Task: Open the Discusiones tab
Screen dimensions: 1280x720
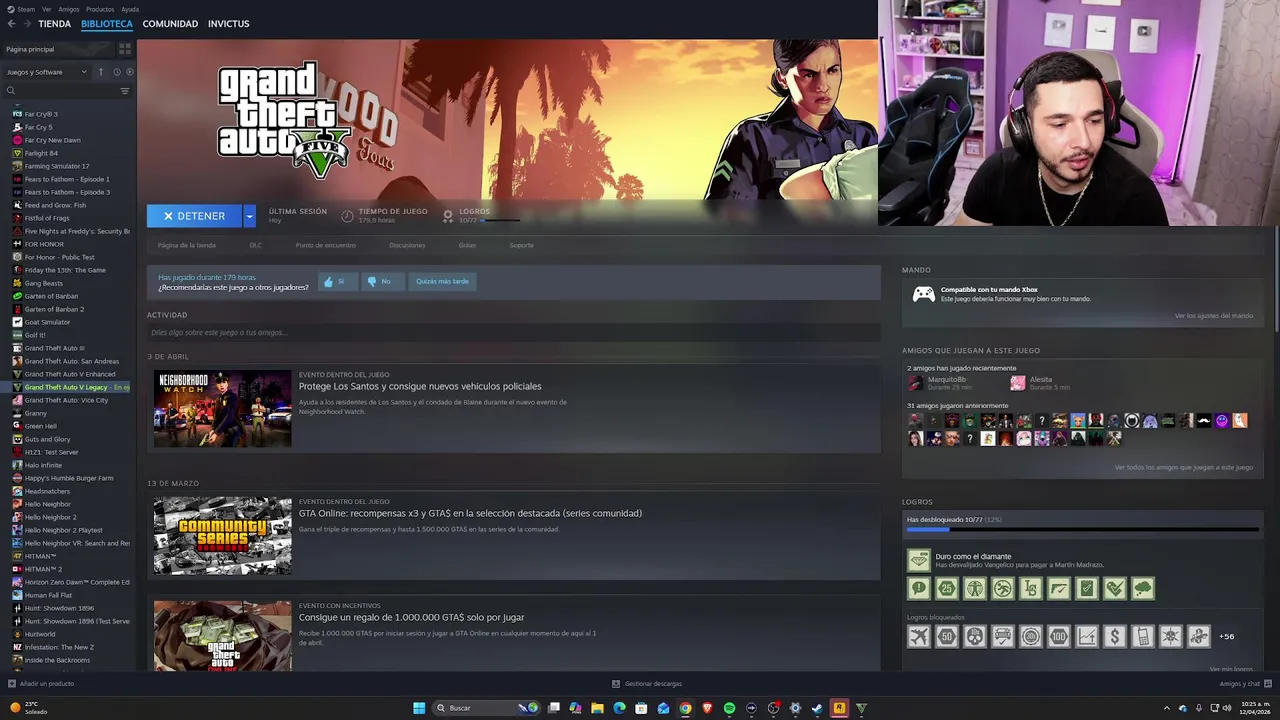Action: coord(407,245)
